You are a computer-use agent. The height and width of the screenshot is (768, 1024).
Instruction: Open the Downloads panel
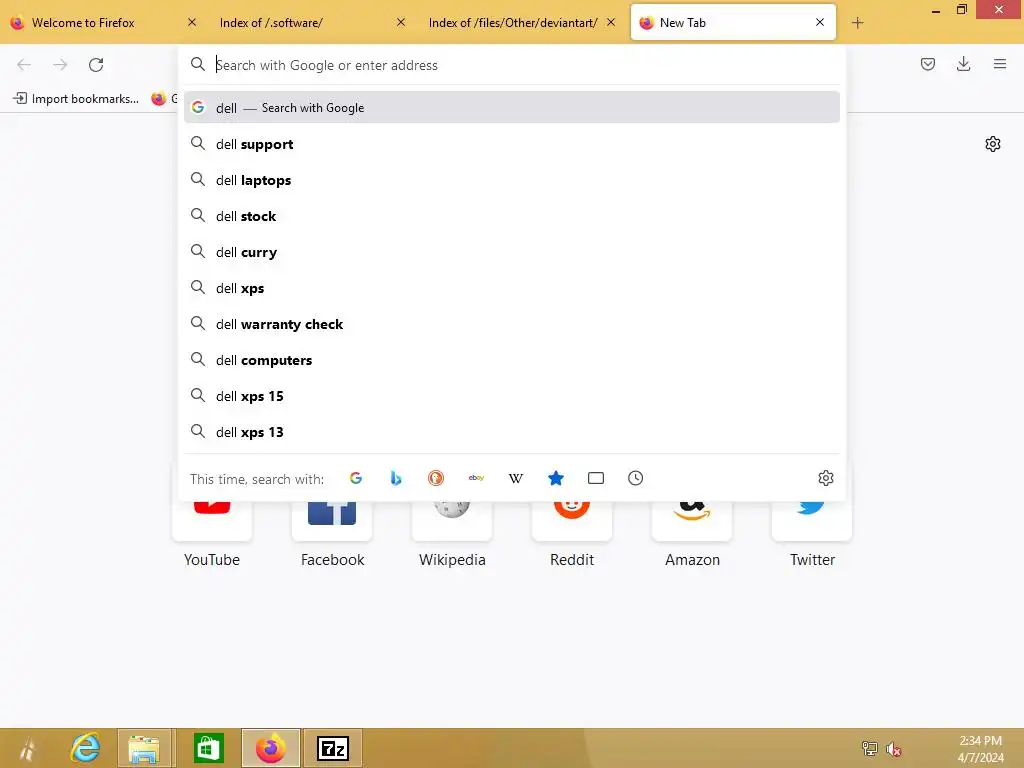tap(963, 64)
